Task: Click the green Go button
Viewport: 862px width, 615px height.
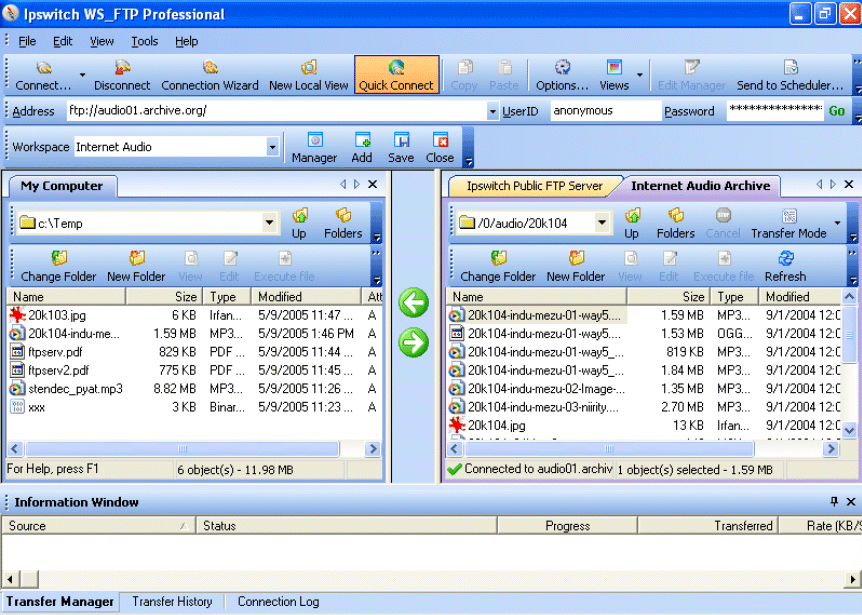Action: coord(836,111)
